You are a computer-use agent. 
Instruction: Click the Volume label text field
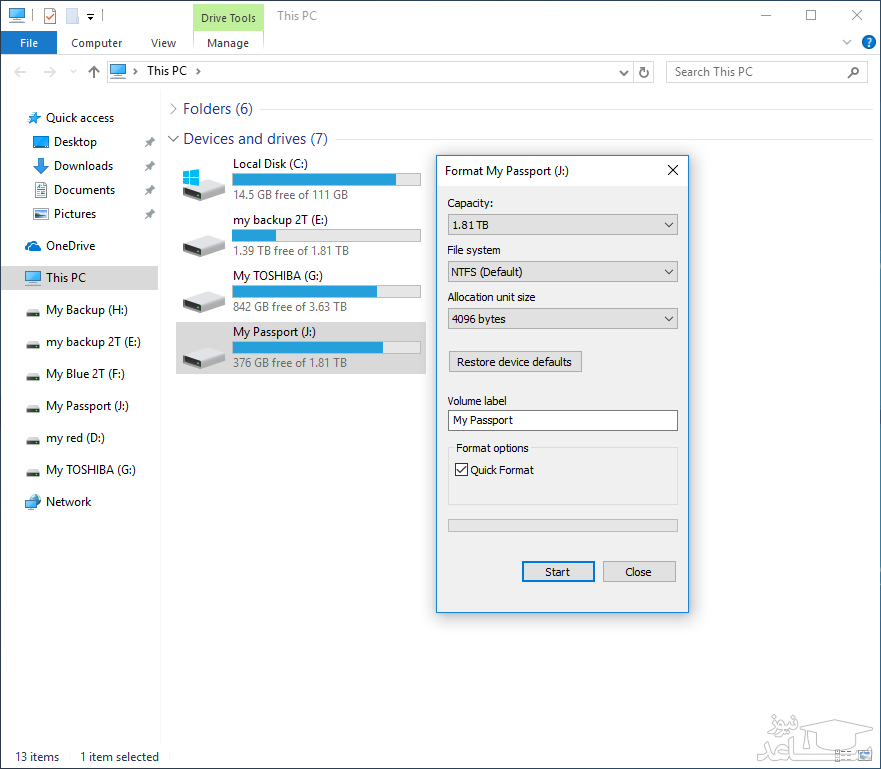pyautogui.click(x=562, y=421)
